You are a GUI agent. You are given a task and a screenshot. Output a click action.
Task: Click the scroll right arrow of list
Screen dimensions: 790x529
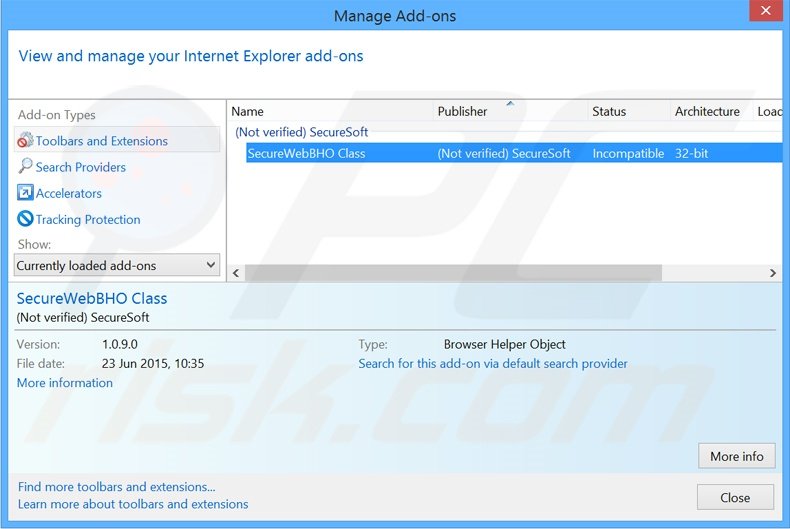tap(772, 273)
